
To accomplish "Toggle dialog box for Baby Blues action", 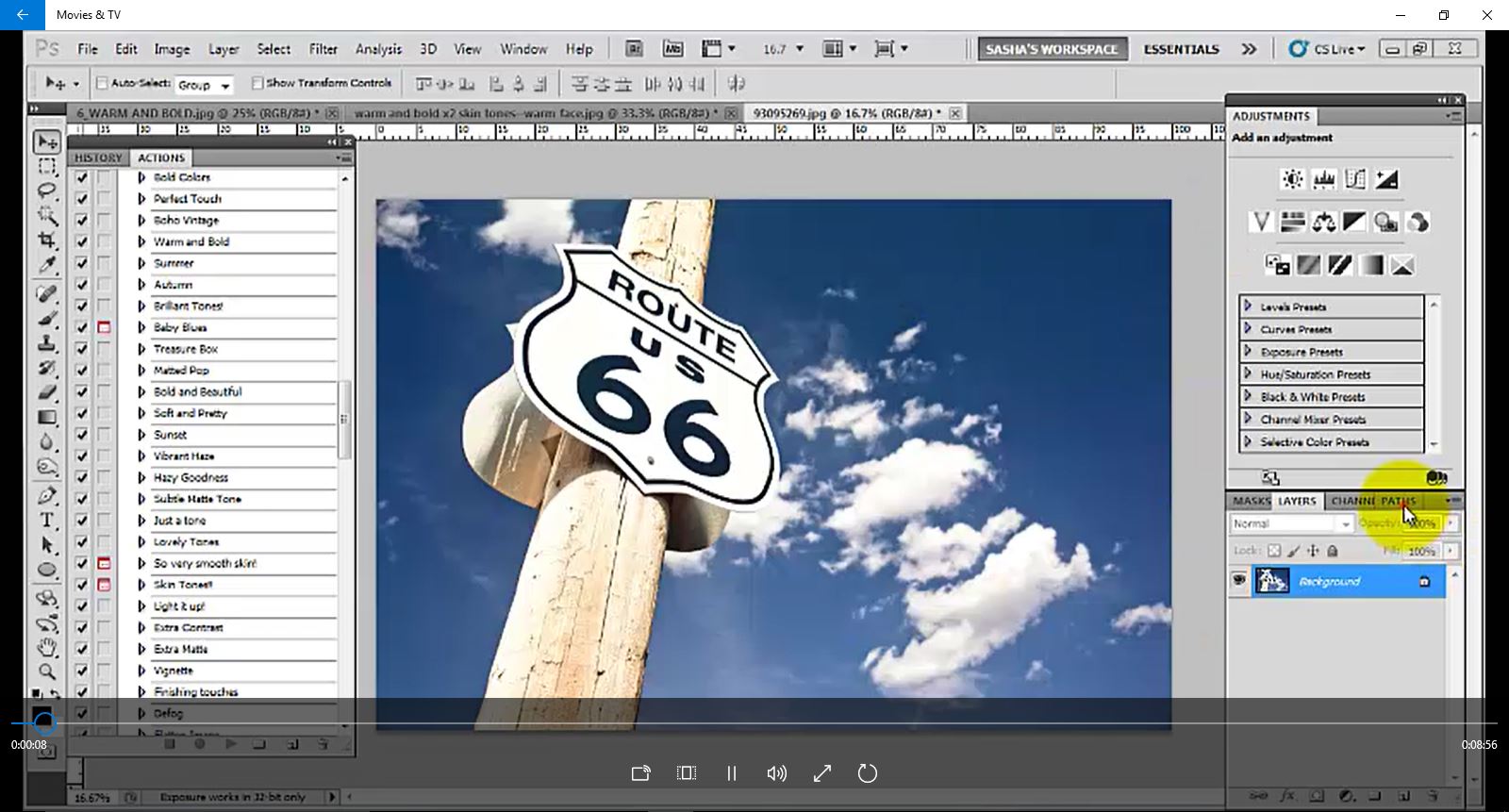I will (104, 327).
